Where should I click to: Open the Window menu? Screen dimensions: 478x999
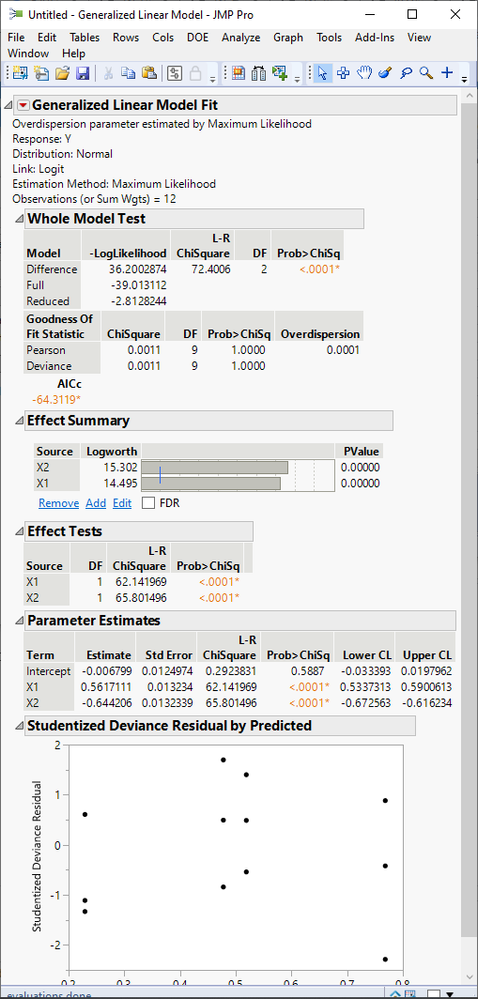click(29, 54)
